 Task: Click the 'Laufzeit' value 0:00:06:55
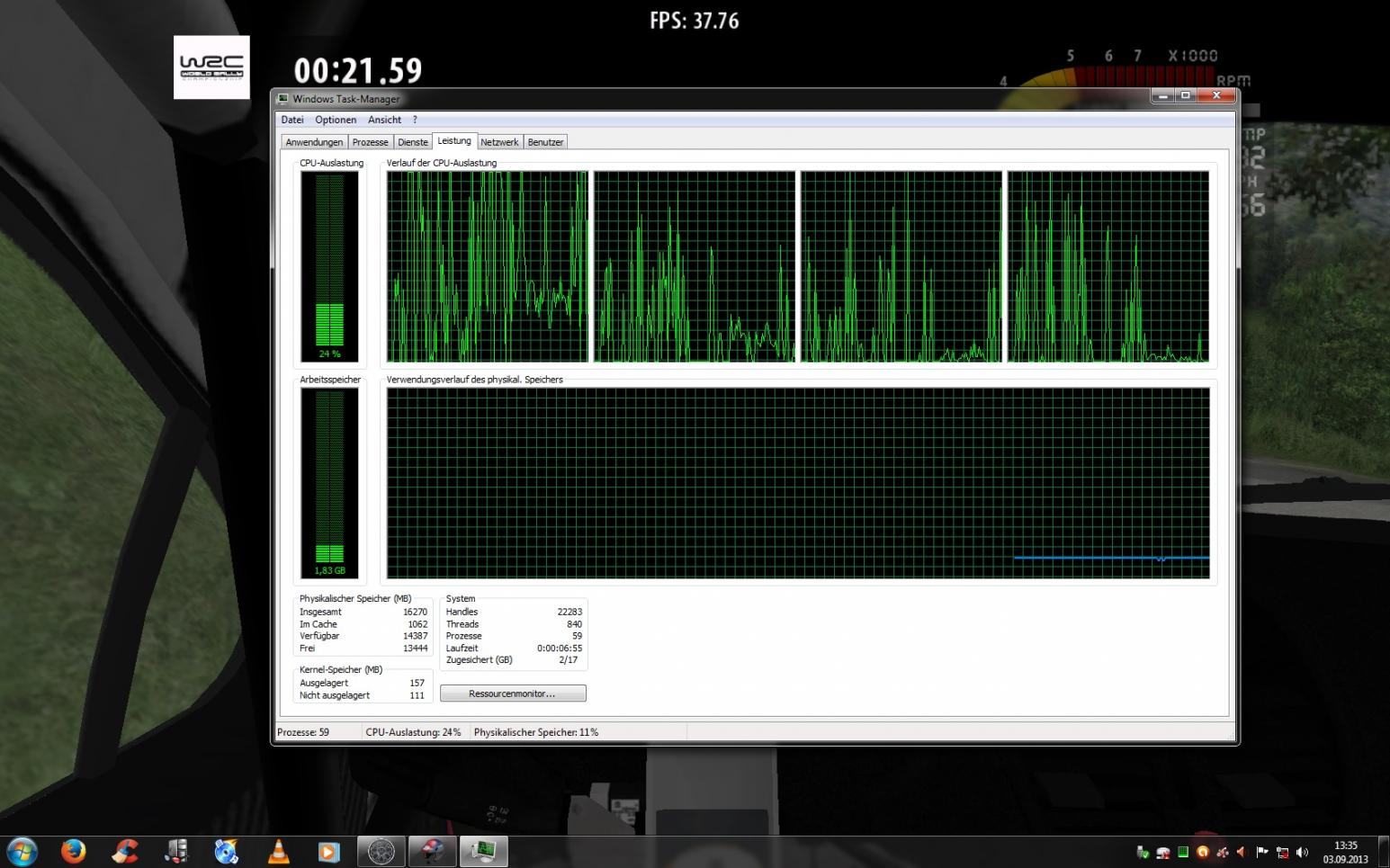click(560, 648)
